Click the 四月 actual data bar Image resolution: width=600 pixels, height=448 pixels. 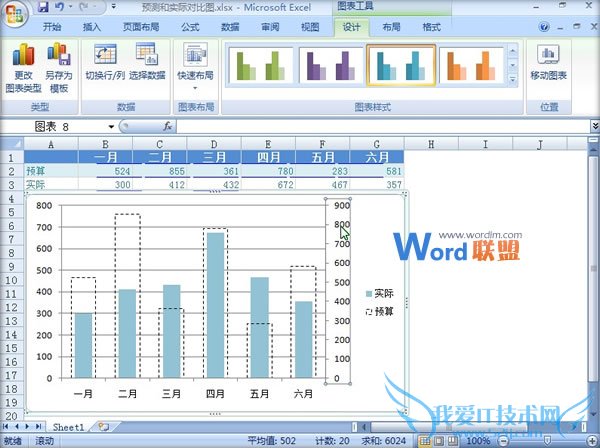point(215,305)
